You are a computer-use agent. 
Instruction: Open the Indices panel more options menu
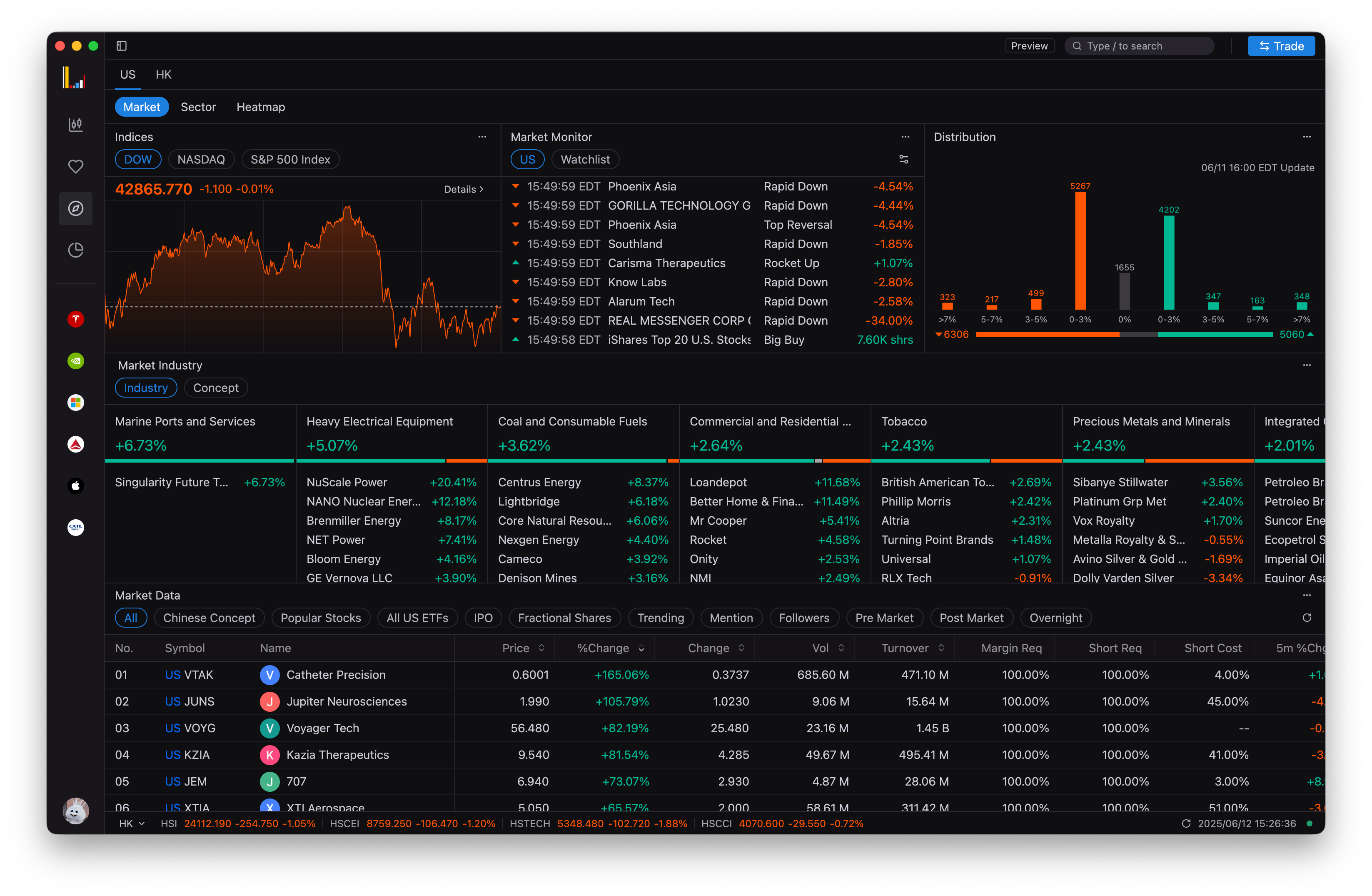[482, 137]
